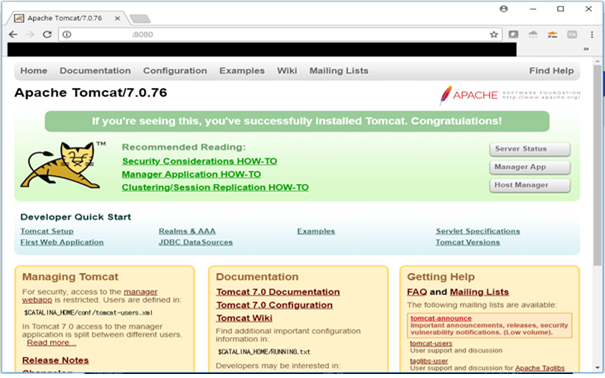Image resolution: width=605 pixels, height=378 pixels.
Task: Open Tomcat 7.0 Configuration link
Action: point(274,305)
